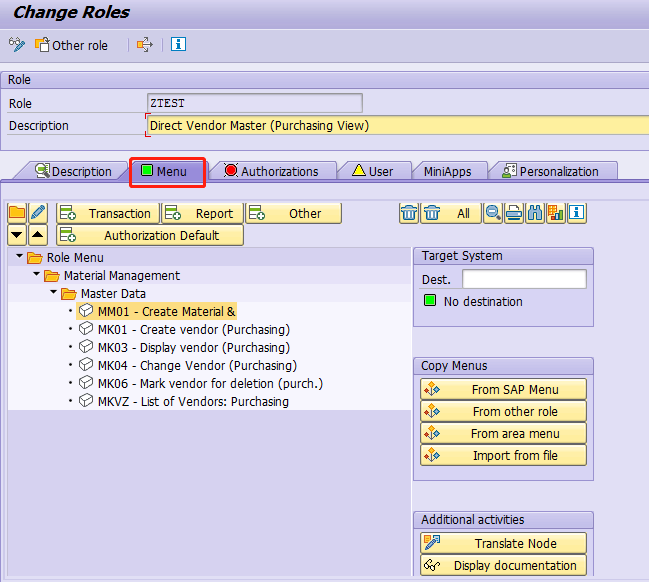The height and width of the screenshot is (582, 649).
Task: Click the Target System Dest. field
Action: coord(524,279)
